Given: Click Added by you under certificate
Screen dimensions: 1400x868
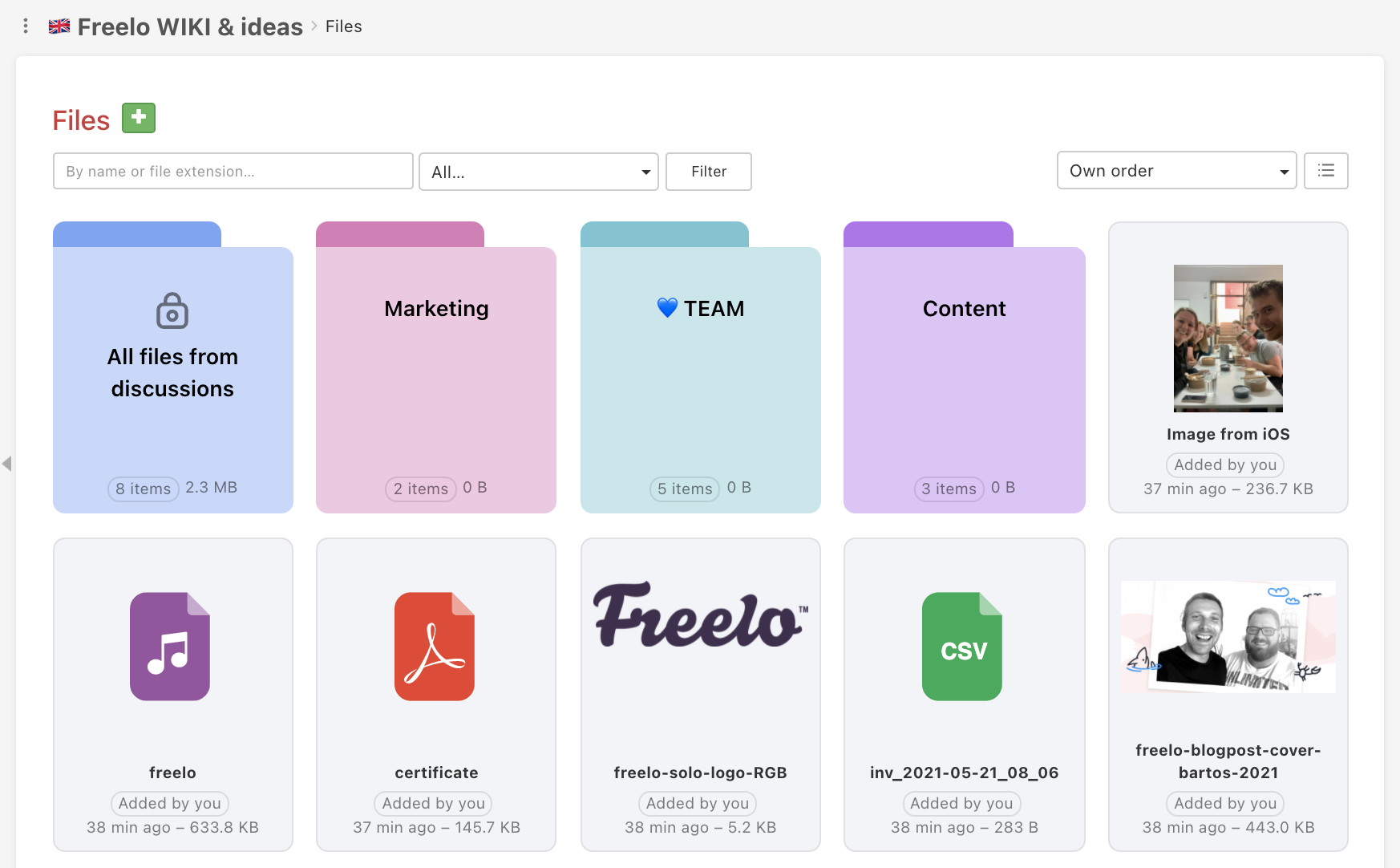Looking at the screenshot, I should [x=434, y=804].
